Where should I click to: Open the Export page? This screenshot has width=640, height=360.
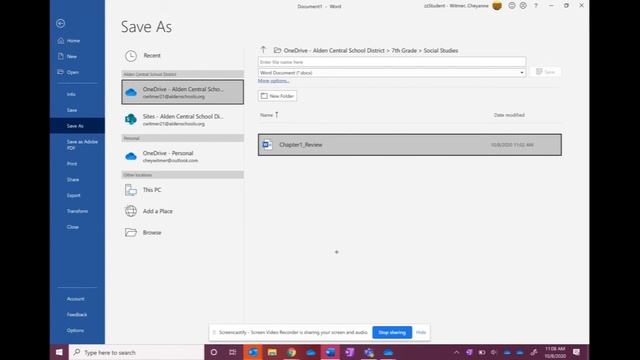coord(73,196)
